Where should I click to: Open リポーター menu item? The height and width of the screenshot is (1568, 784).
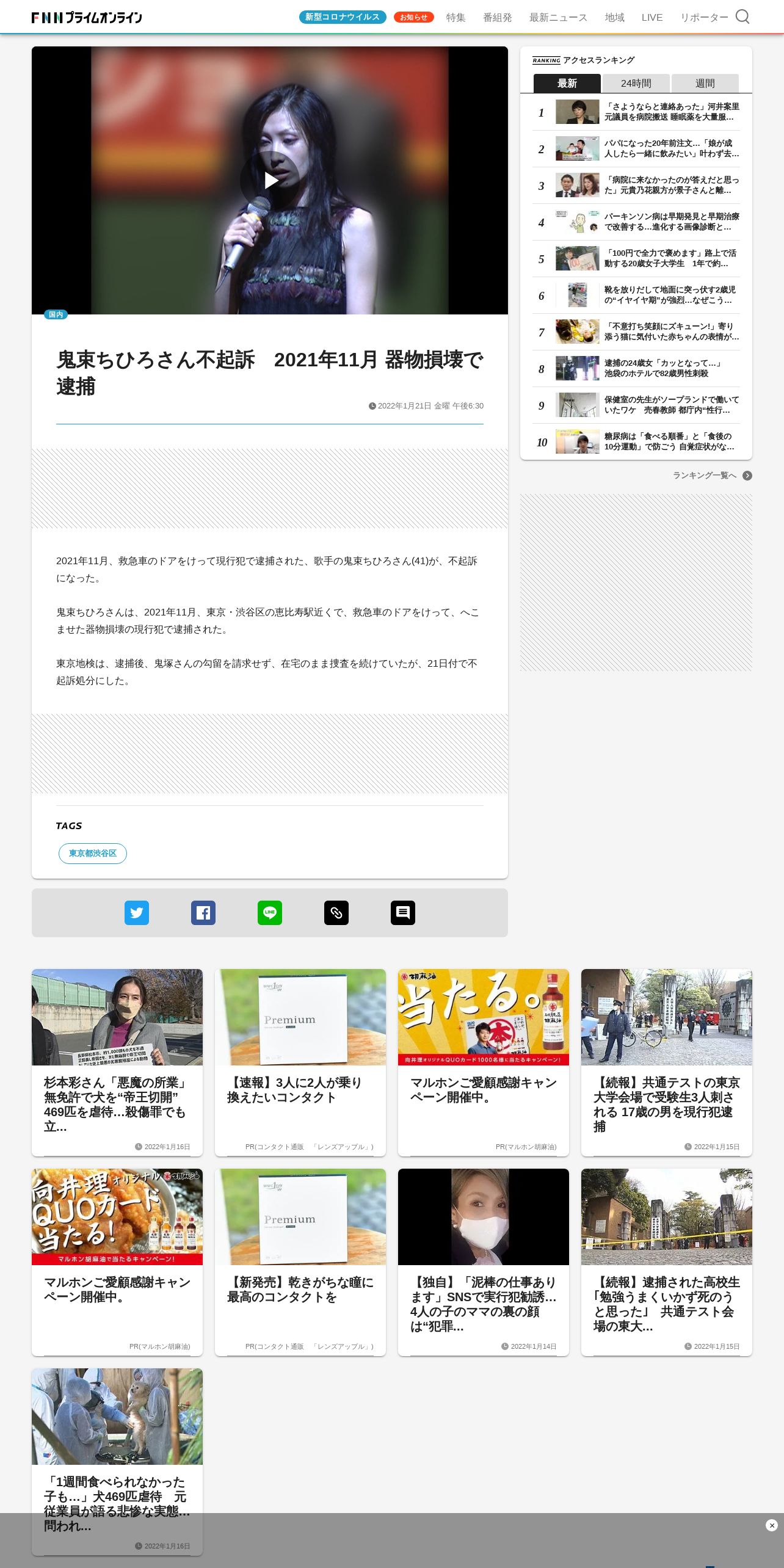(x=704, y=18)
